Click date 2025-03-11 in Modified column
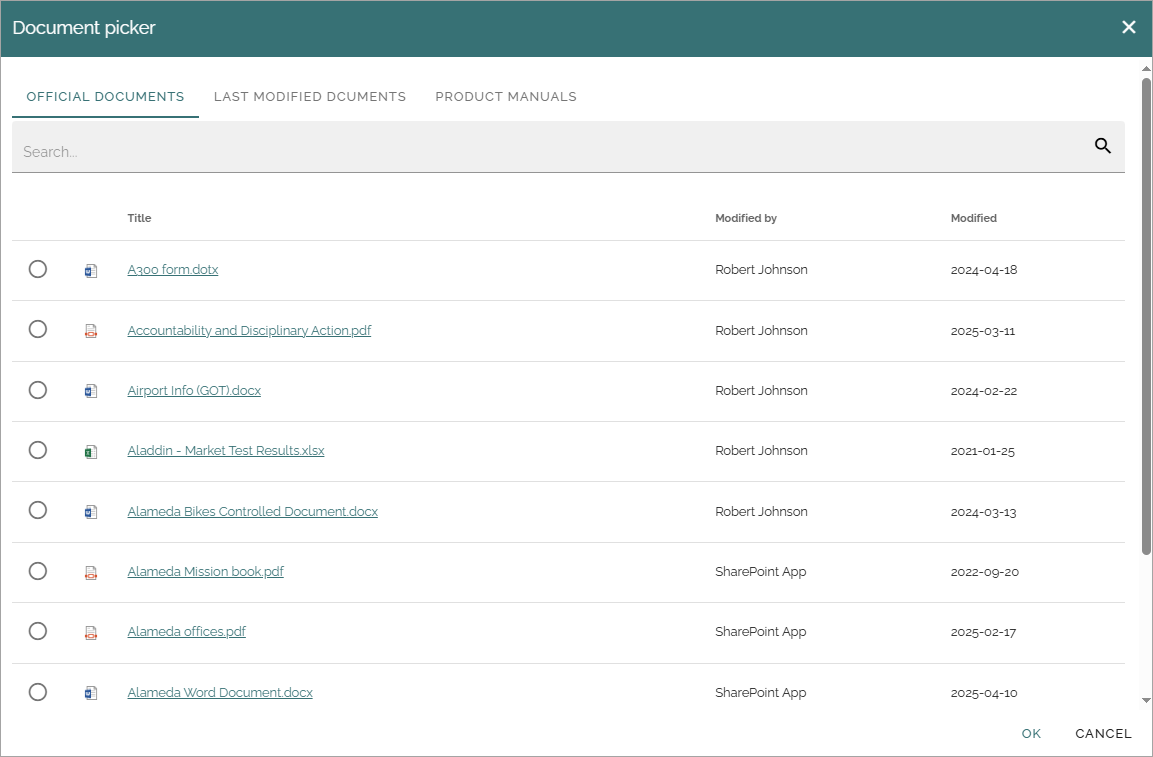Viewport: 1153px width, 757px height. [x=982, y=331]
